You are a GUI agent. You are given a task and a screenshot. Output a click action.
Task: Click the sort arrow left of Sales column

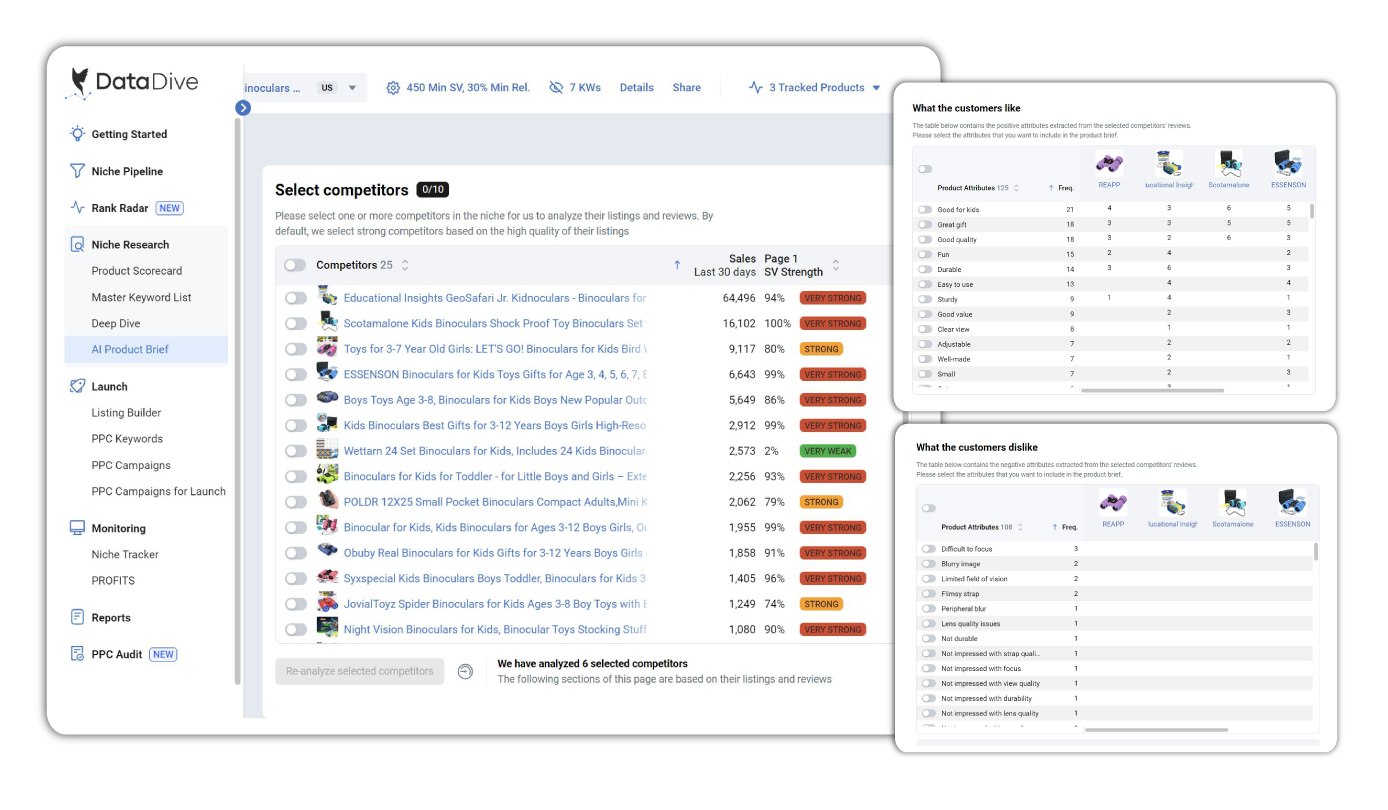(677, 265)
